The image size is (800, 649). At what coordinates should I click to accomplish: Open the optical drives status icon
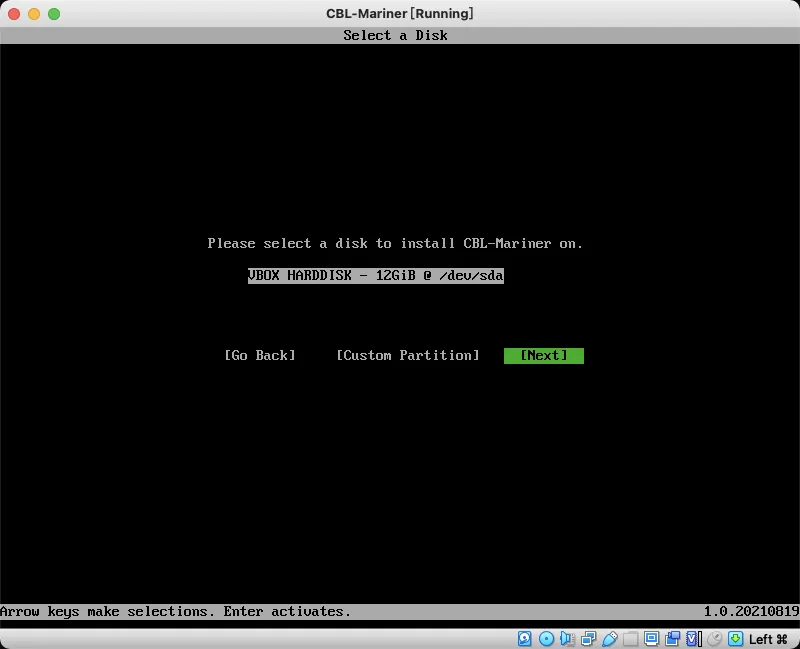click(x=546, y=638)
